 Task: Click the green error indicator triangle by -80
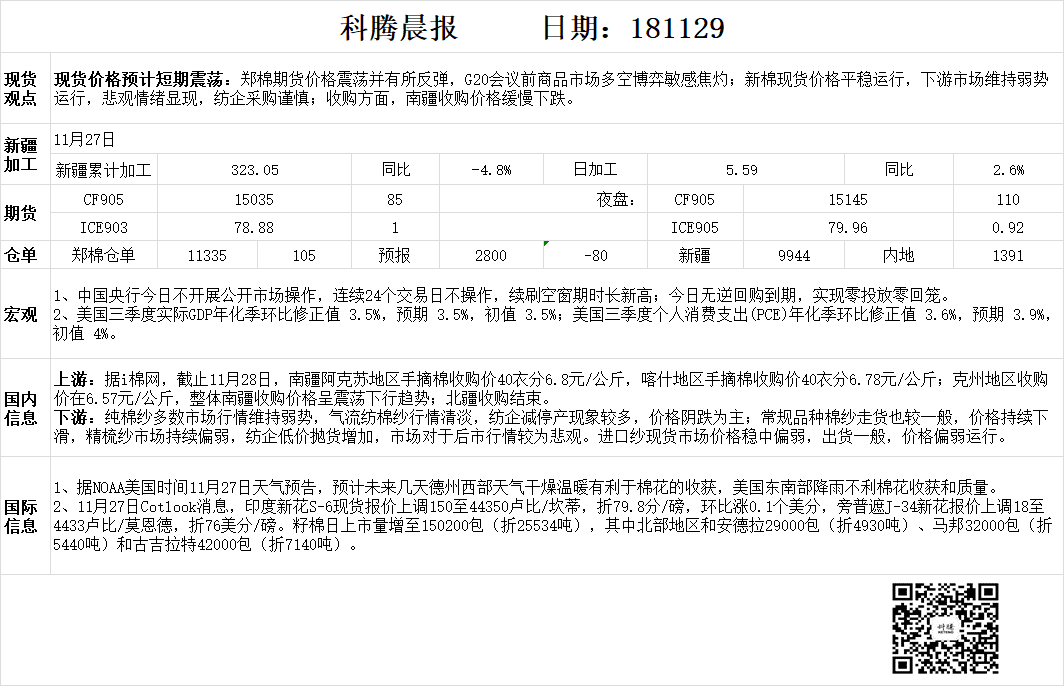click(x=546, y=244)
